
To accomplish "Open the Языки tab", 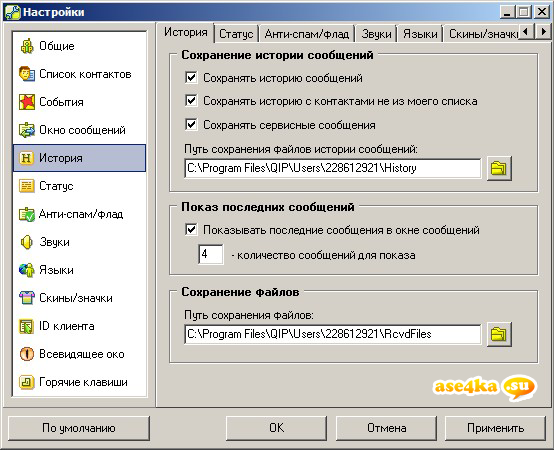I will (420, 34).
